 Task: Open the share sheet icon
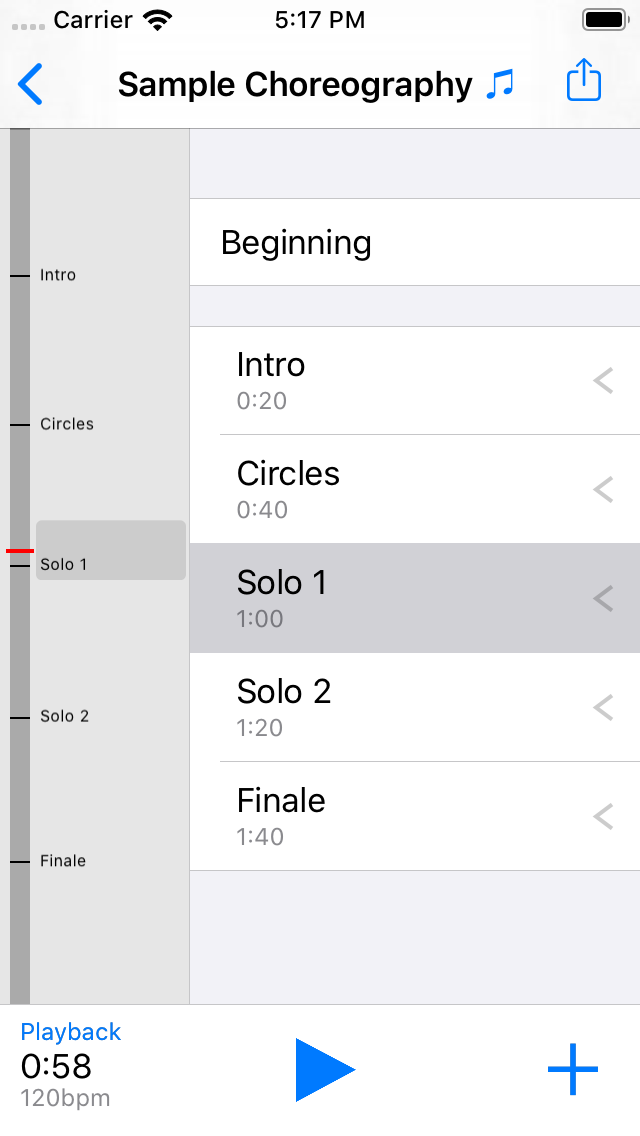pyautogui.click(x=584, y=81)
